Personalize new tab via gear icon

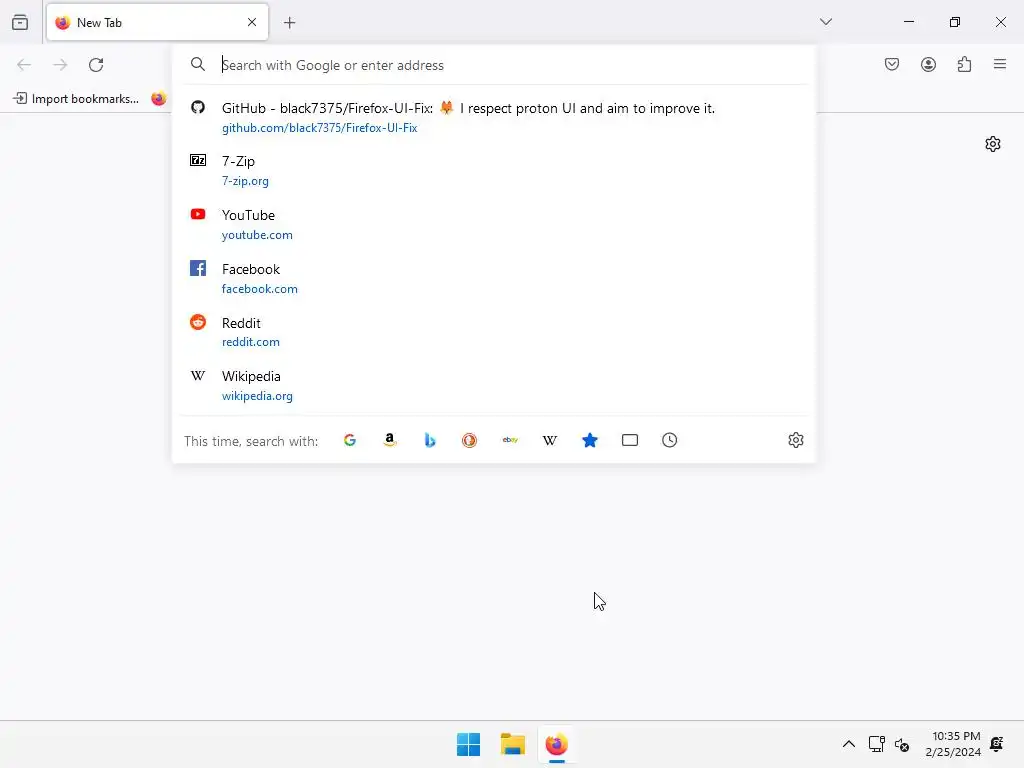[x=993, y=144]
